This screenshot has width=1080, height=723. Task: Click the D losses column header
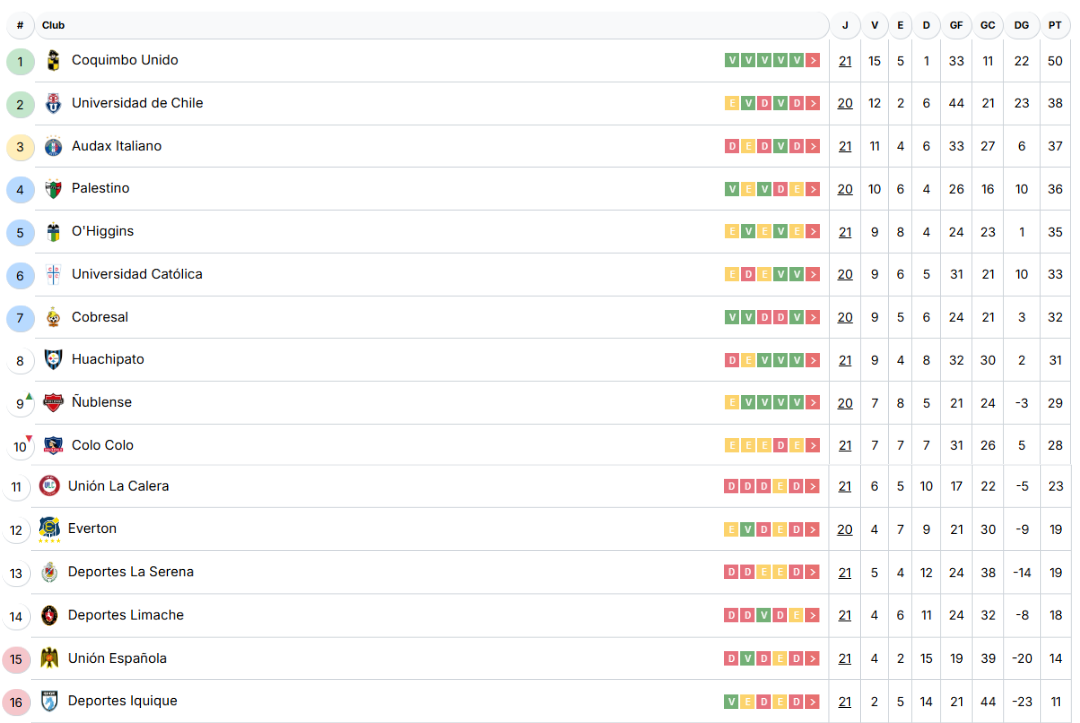coord(926,25)
